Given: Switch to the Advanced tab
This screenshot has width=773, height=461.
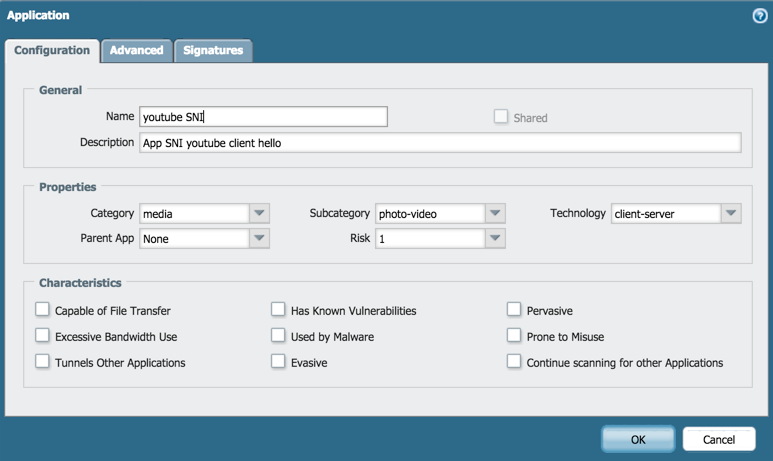Looking at the screenshot, I should (136, 50).
